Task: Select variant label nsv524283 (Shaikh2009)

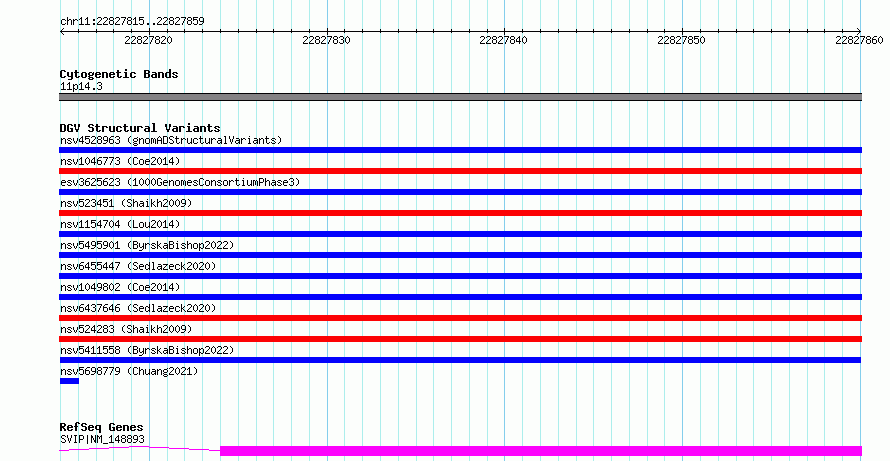Action: pos(126,329)
